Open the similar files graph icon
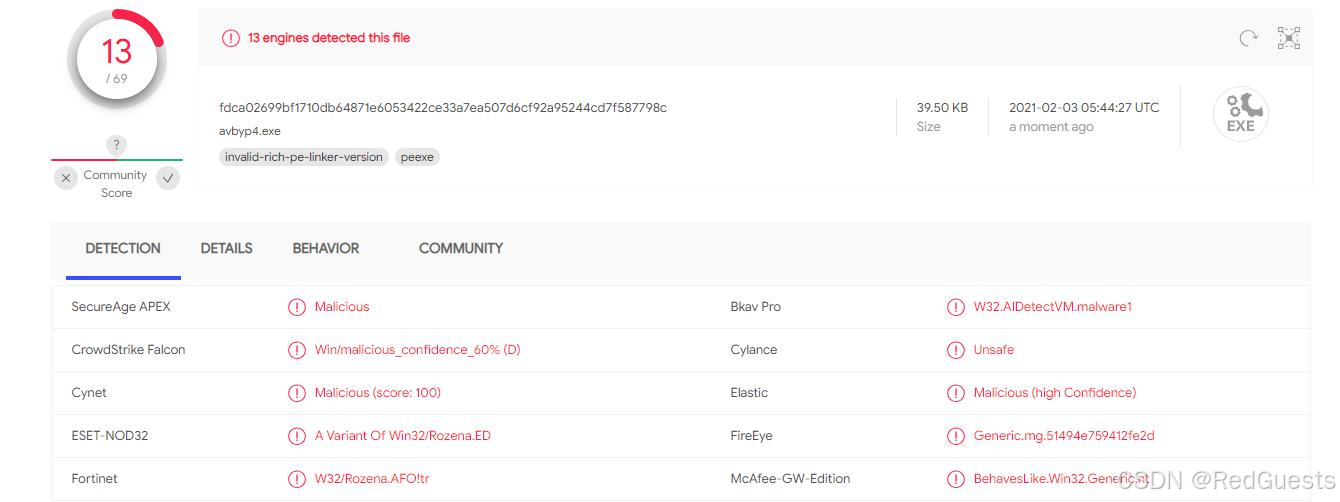 1289,38
